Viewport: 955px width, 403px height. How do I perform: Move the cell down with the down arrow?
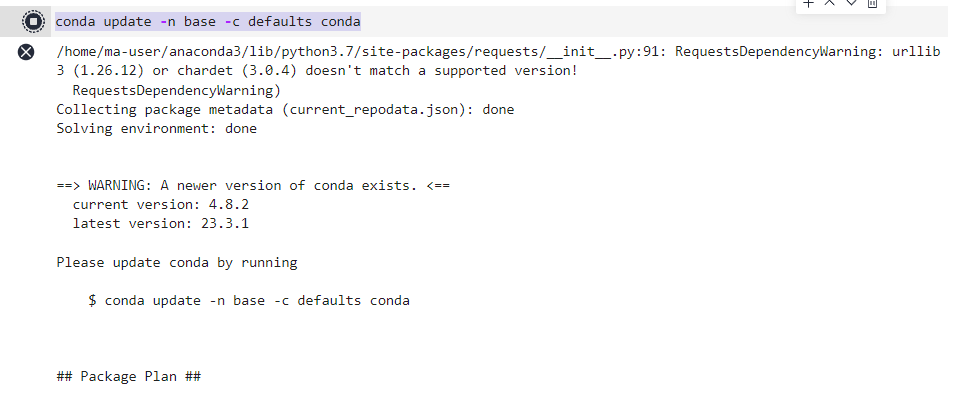pyautogui.click(x=851, y=4)
